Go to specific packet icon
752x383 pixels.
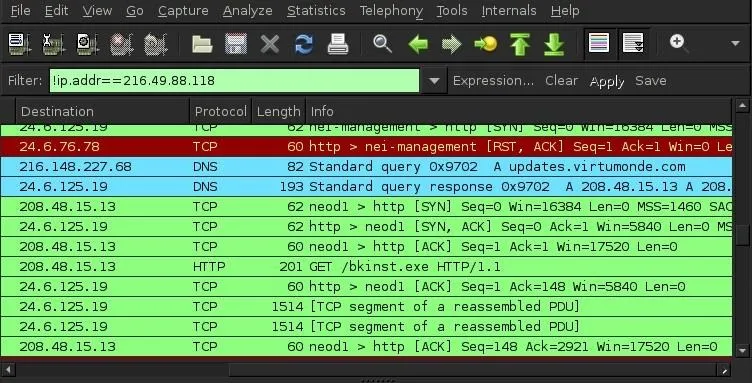[x=485, y=45]
